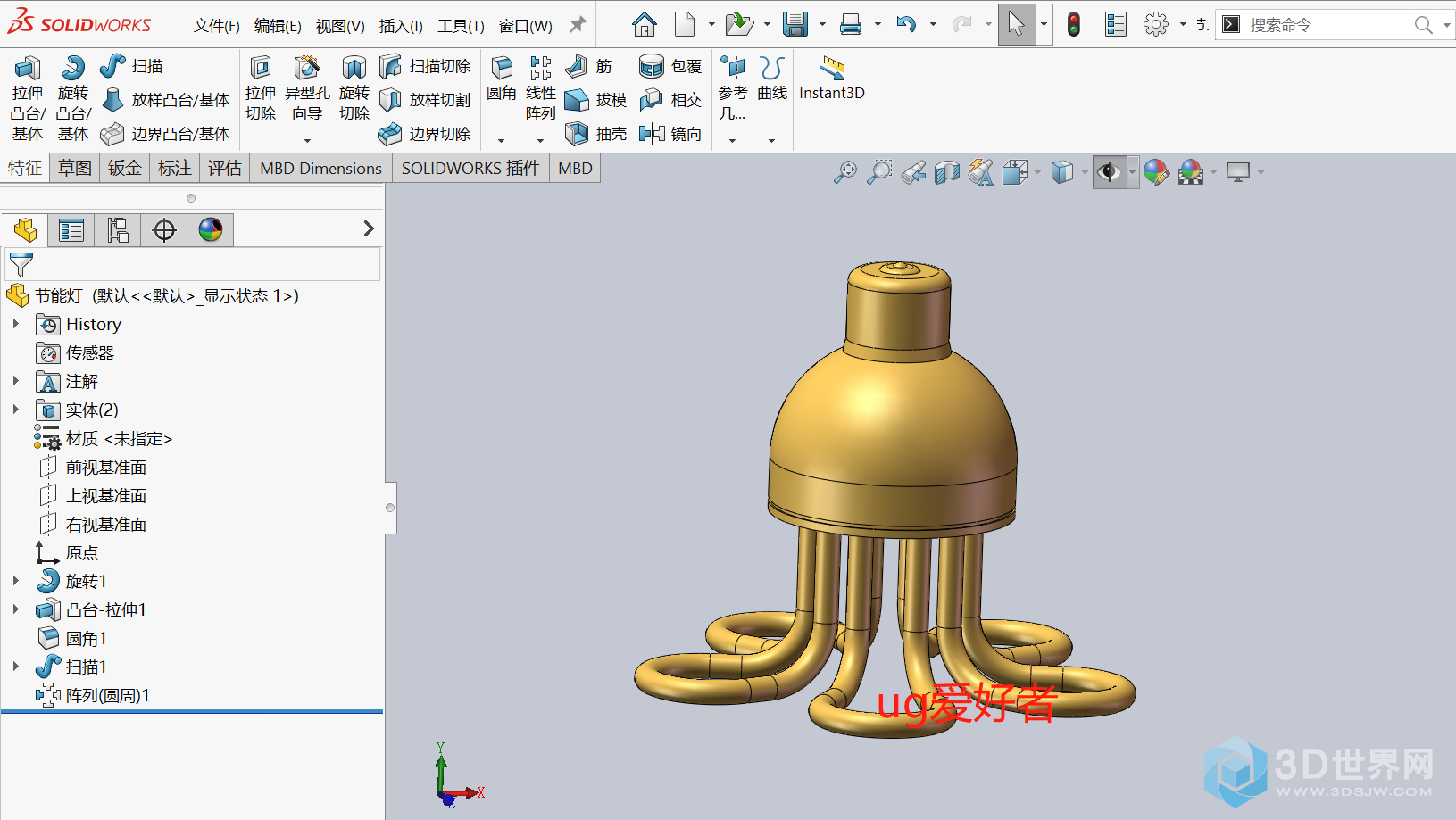
Task: Click the Section View icon
Action: pyautogui.click(x=946, y=172)
